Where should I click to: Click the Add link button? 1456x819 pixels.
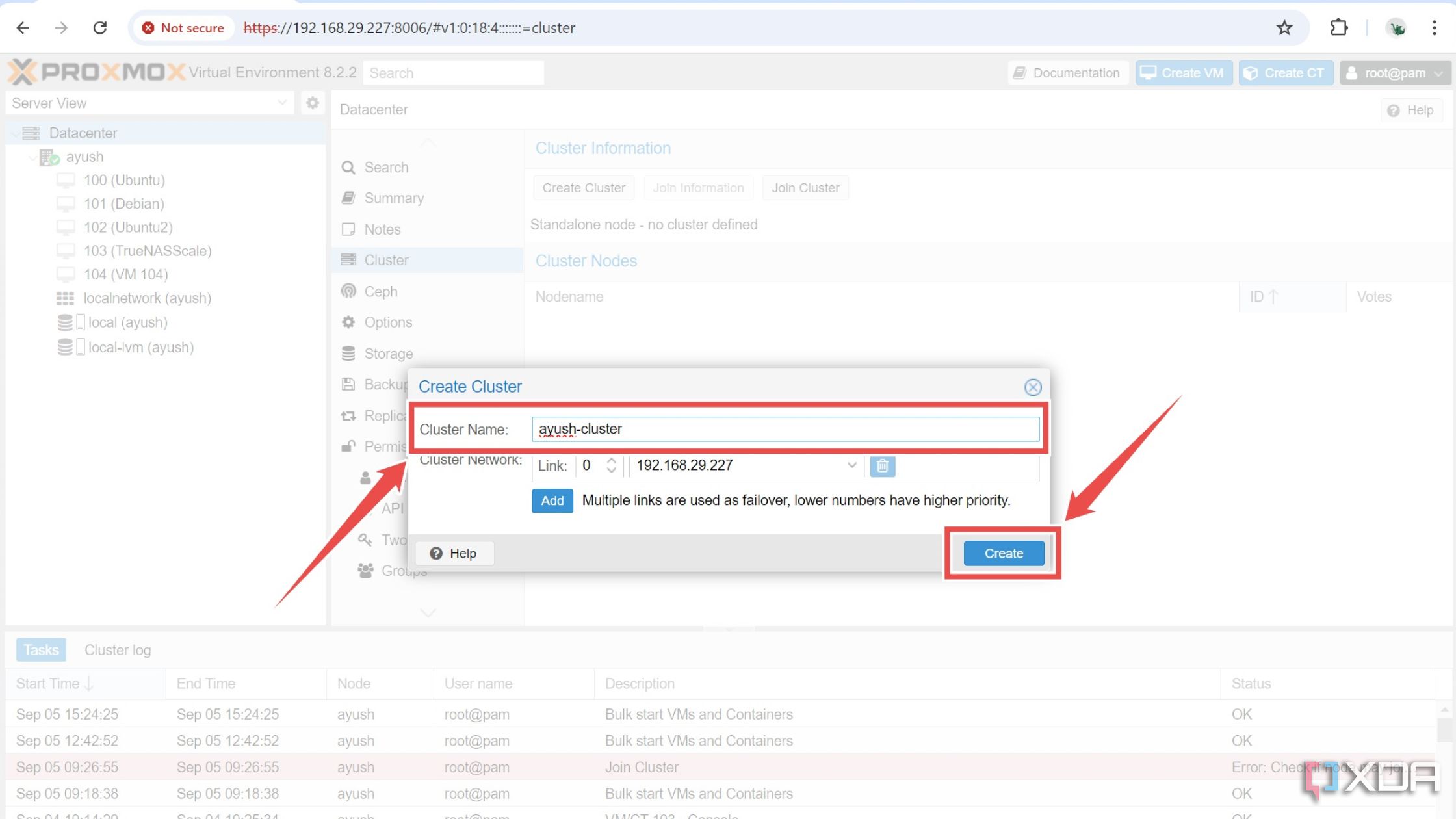coord(552,500)
